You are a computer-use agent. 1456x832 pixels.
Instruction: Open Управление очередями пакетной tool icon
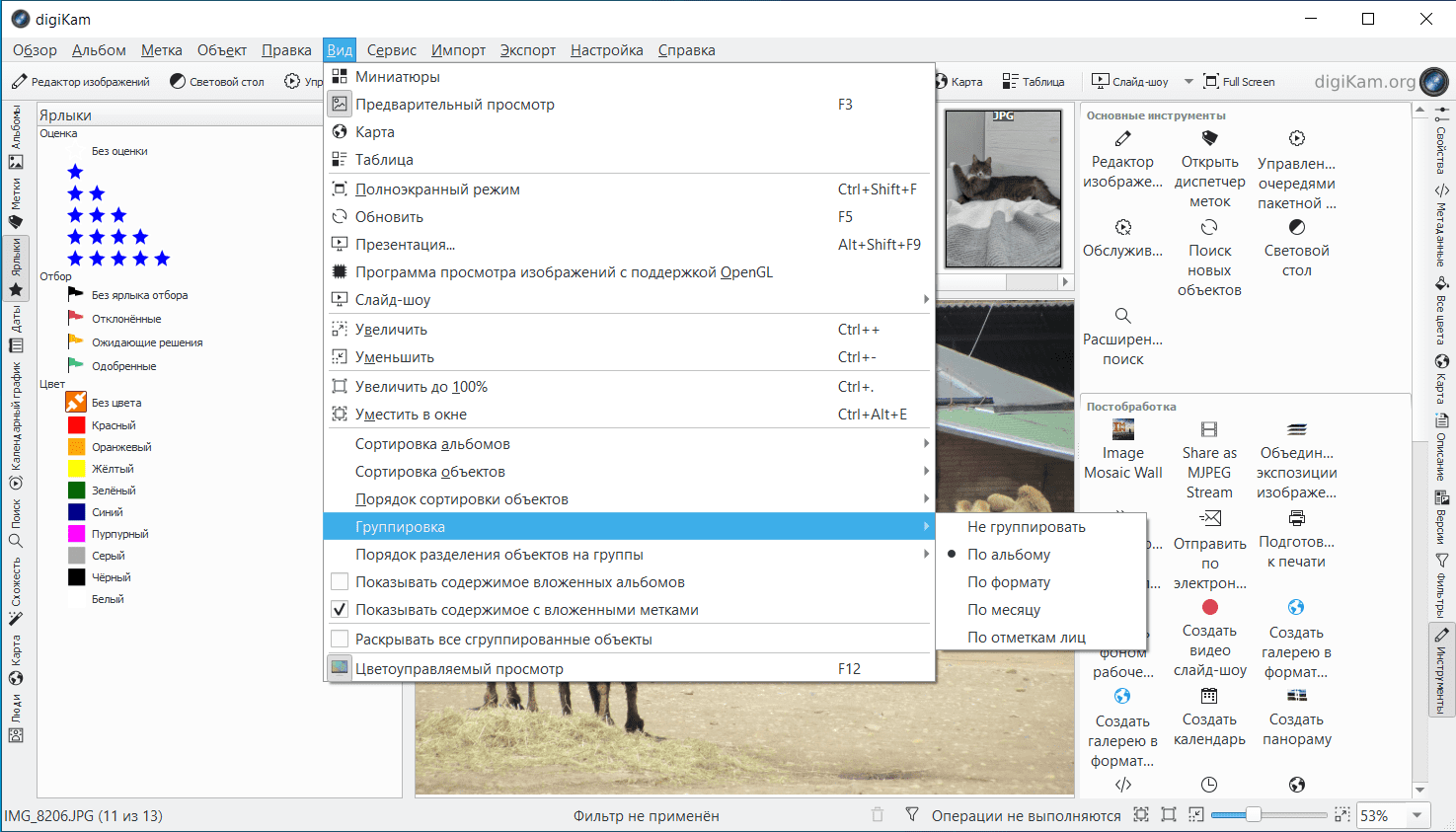(1296, 138)
